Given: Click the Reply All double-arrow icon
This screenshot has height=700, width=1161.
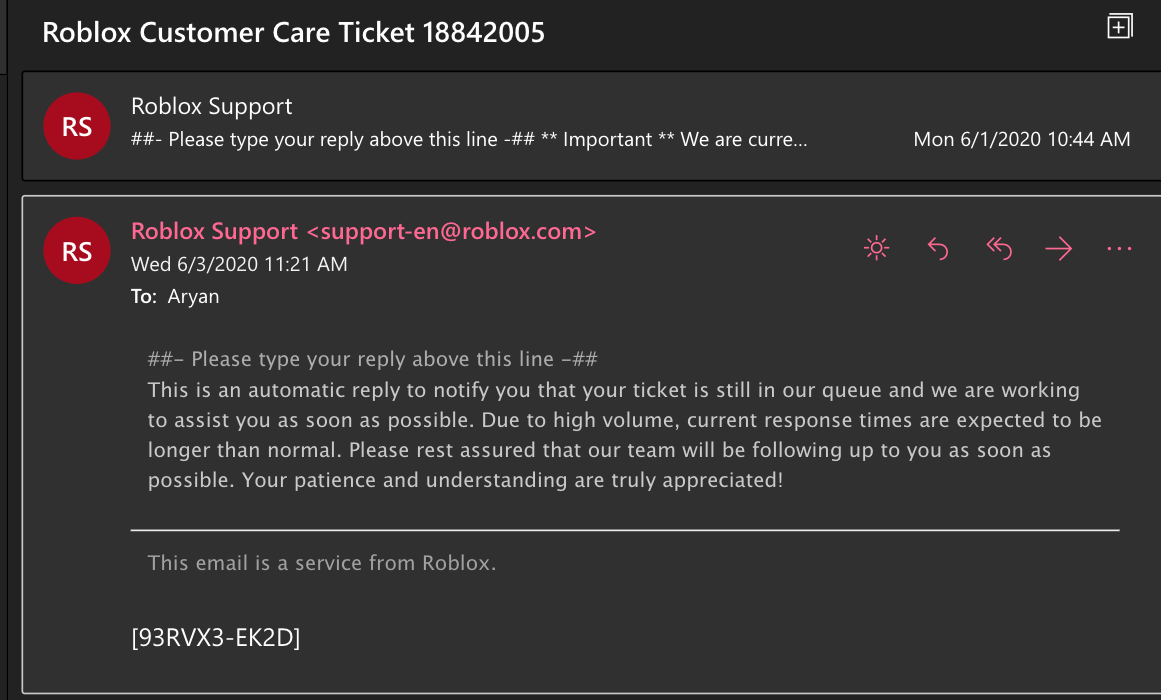Looking at the screenshot, I should pyautogui.click(x=999, y=249).
